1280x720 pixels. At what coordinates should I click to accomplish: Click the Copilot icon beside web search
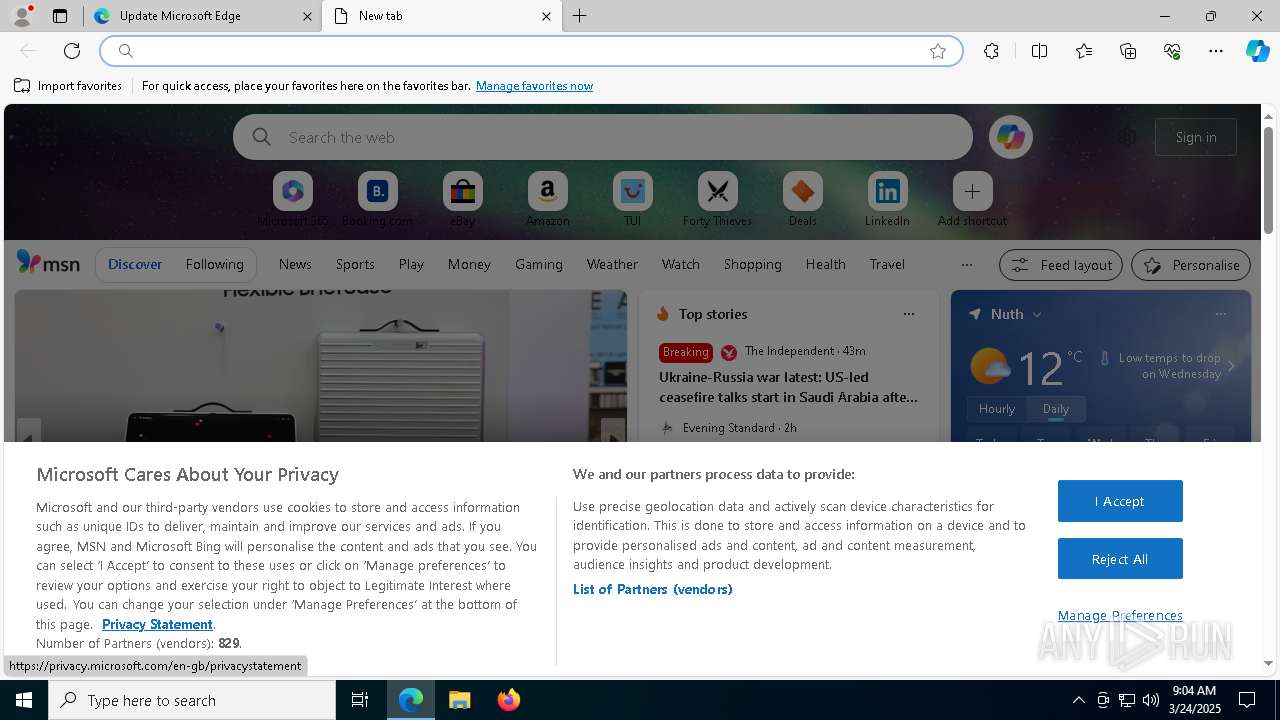pyautogui.click(x=1010, y=137)
